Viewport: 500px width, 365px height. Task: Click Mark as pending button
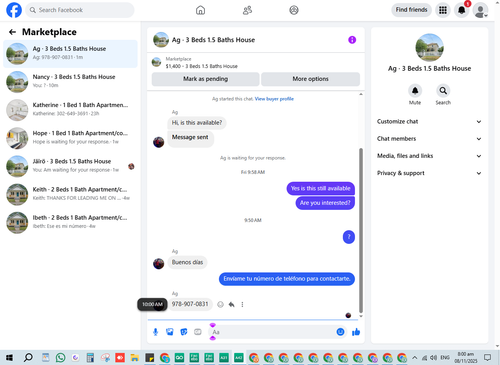pos(205,79)
